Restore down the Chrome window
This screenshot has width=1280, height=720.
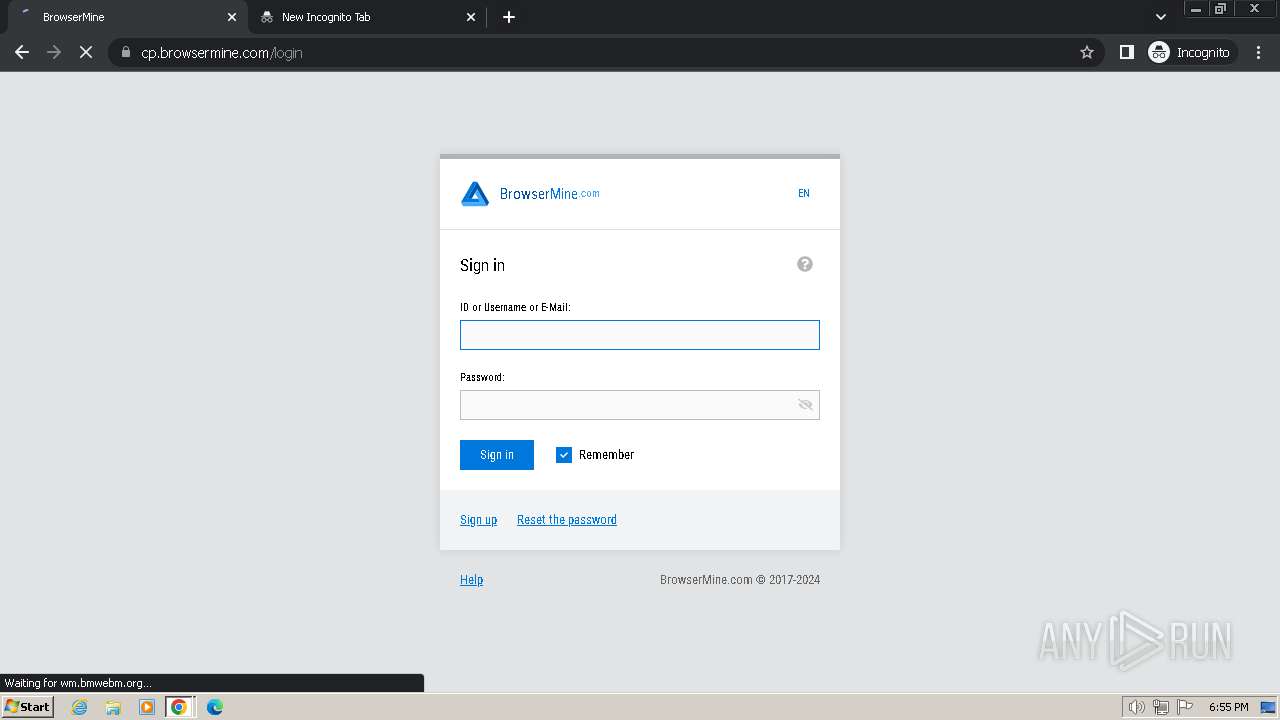tap(1220, 9)
